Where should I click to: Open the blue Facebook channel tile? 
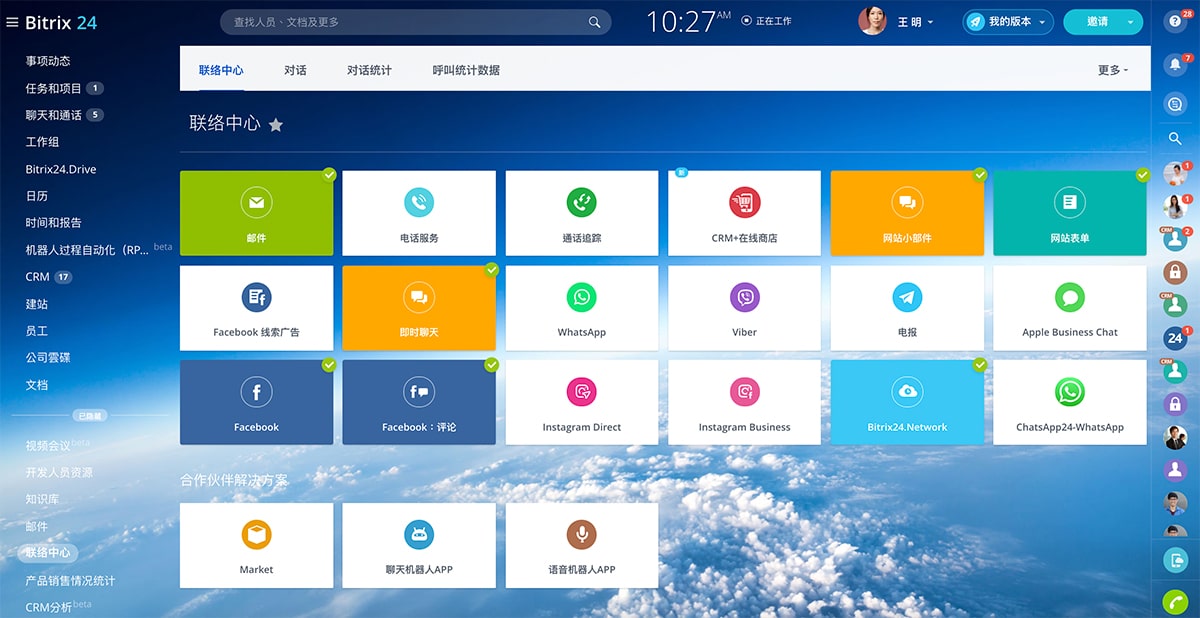(256, 402)
